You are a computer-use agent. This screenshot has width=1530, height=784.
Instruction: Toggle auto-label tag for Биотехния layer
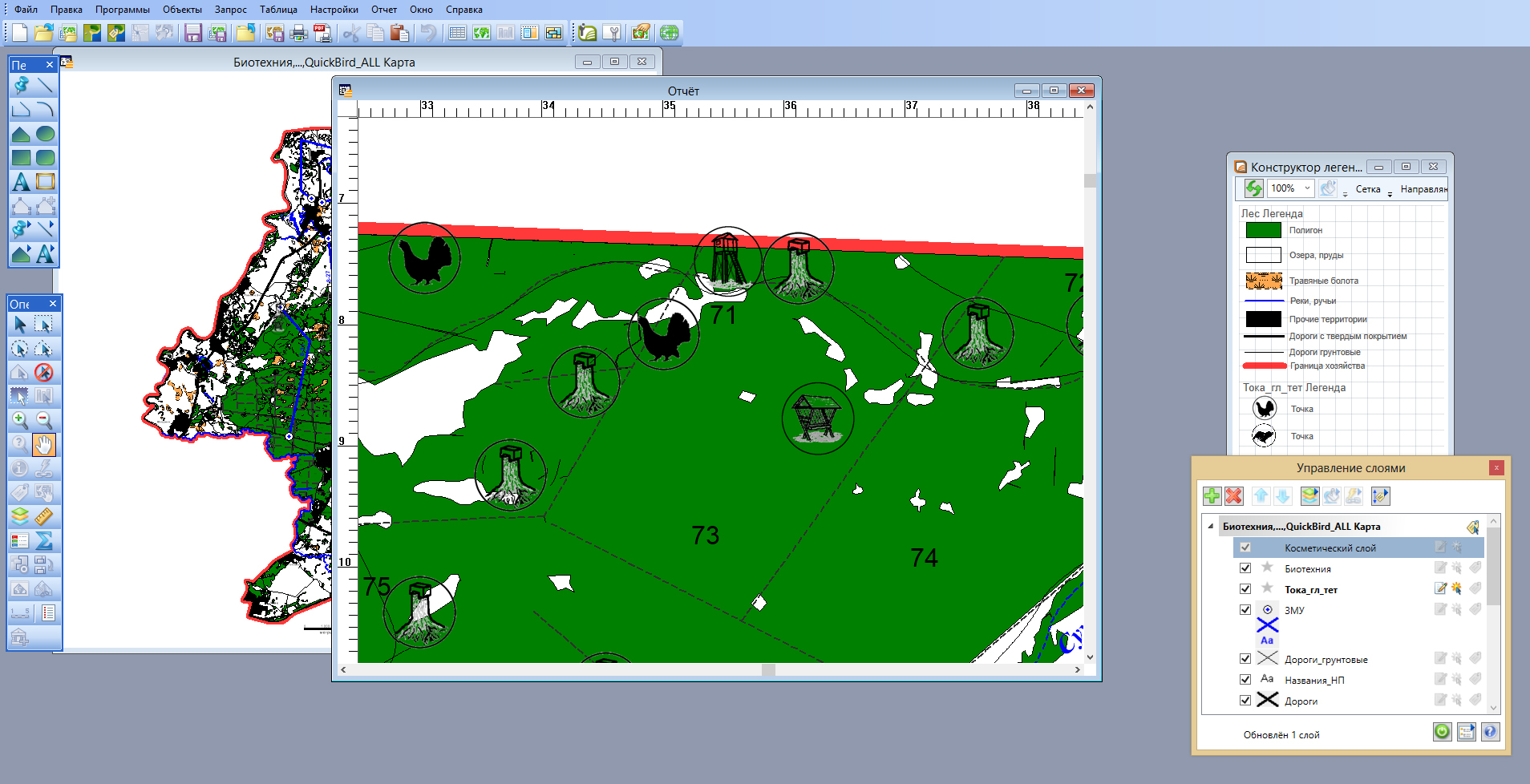pyautogui.click(x=1475, y=568)
